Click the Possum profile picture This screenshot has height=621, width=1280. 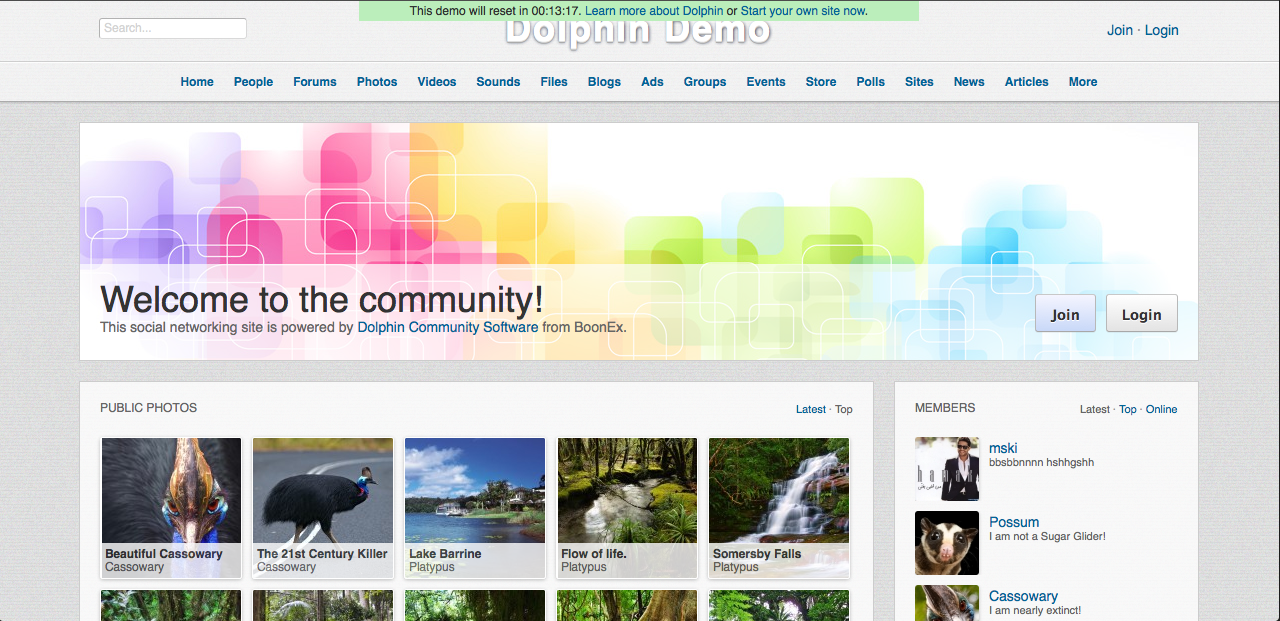pyautogui.click(x=947, y=543)
